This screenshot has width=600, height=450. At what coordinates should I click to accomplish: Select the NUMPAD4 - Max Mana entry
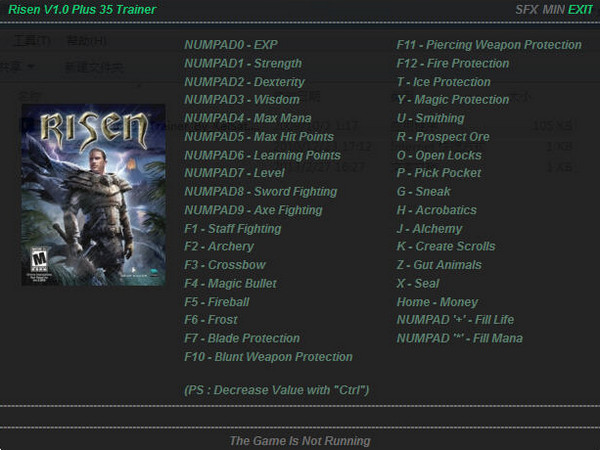(x=248, y=118)
